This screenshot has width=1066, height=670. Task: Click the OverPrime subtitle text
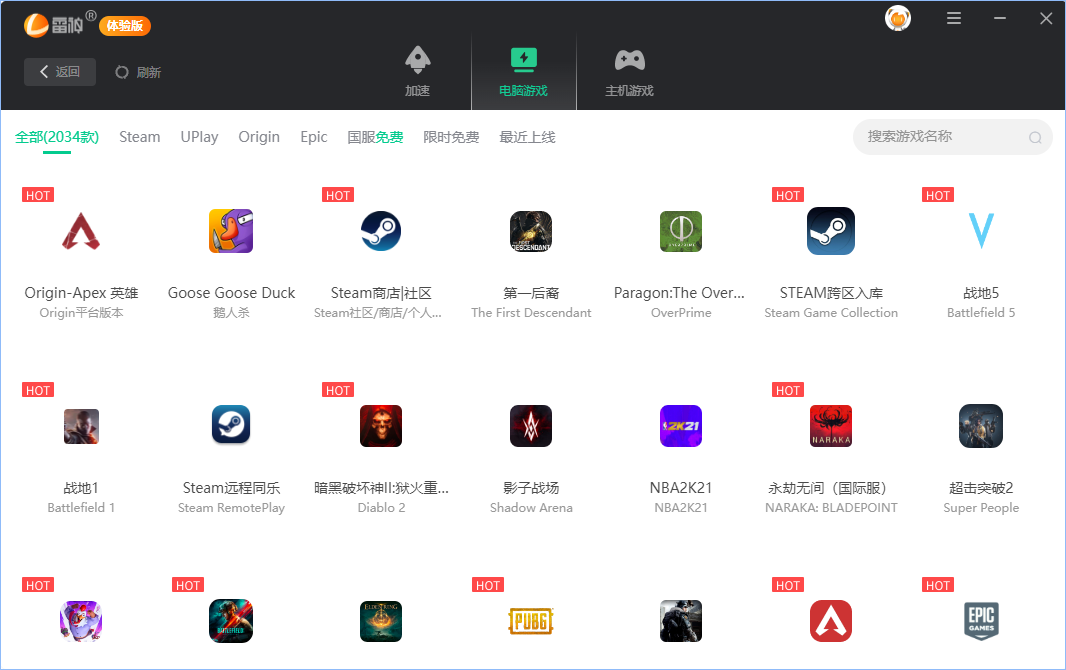[681, 313]
